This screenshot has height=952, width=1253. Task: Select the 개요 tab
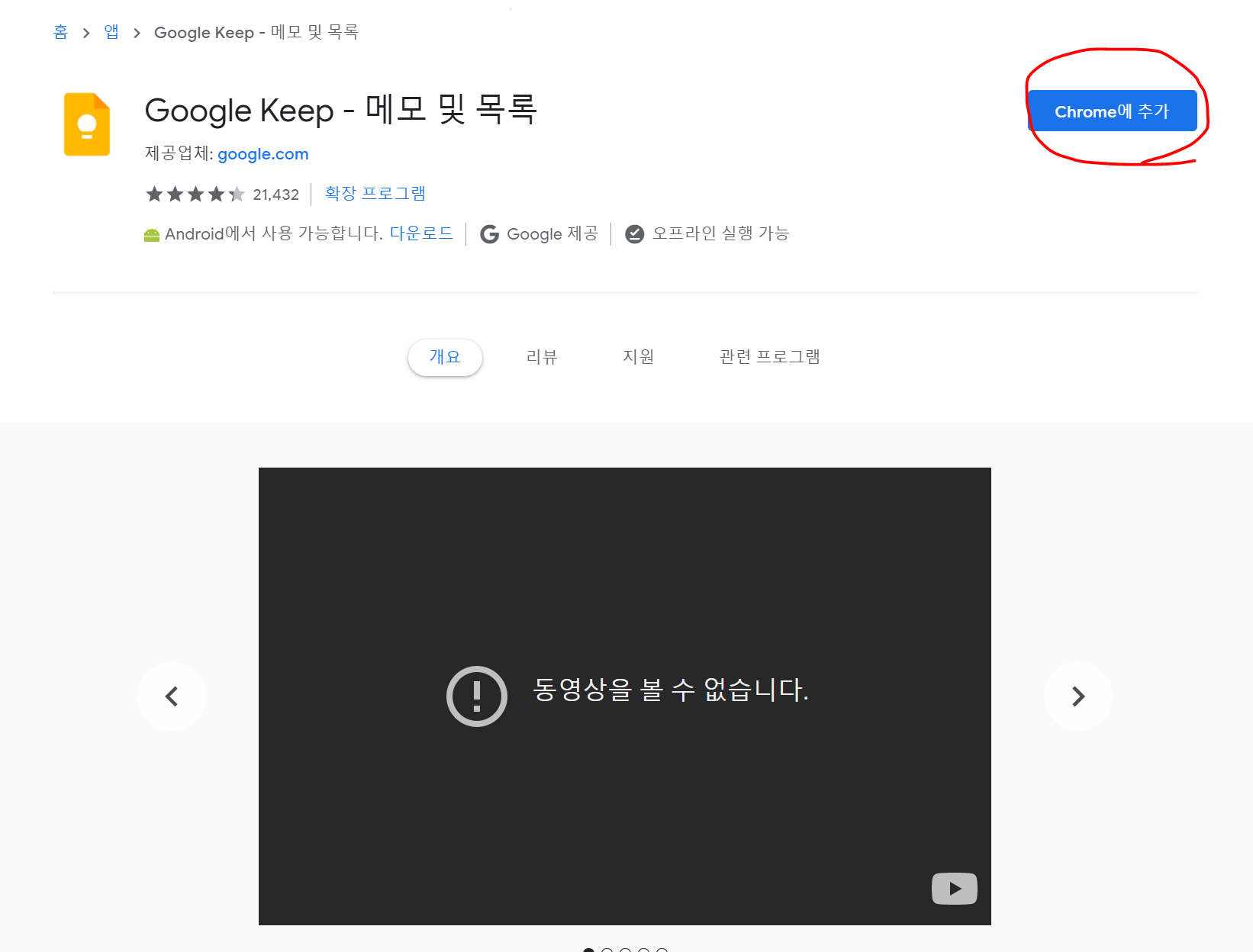[445, 357]
